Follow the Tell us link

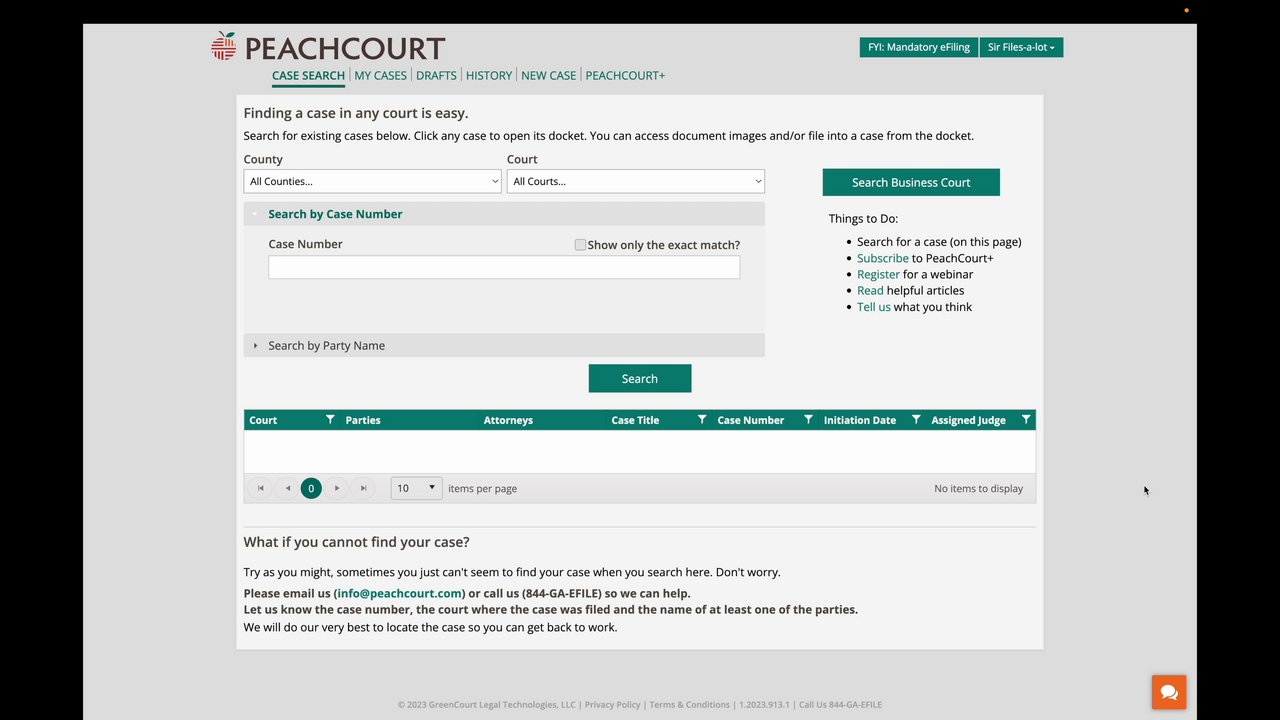874,307
